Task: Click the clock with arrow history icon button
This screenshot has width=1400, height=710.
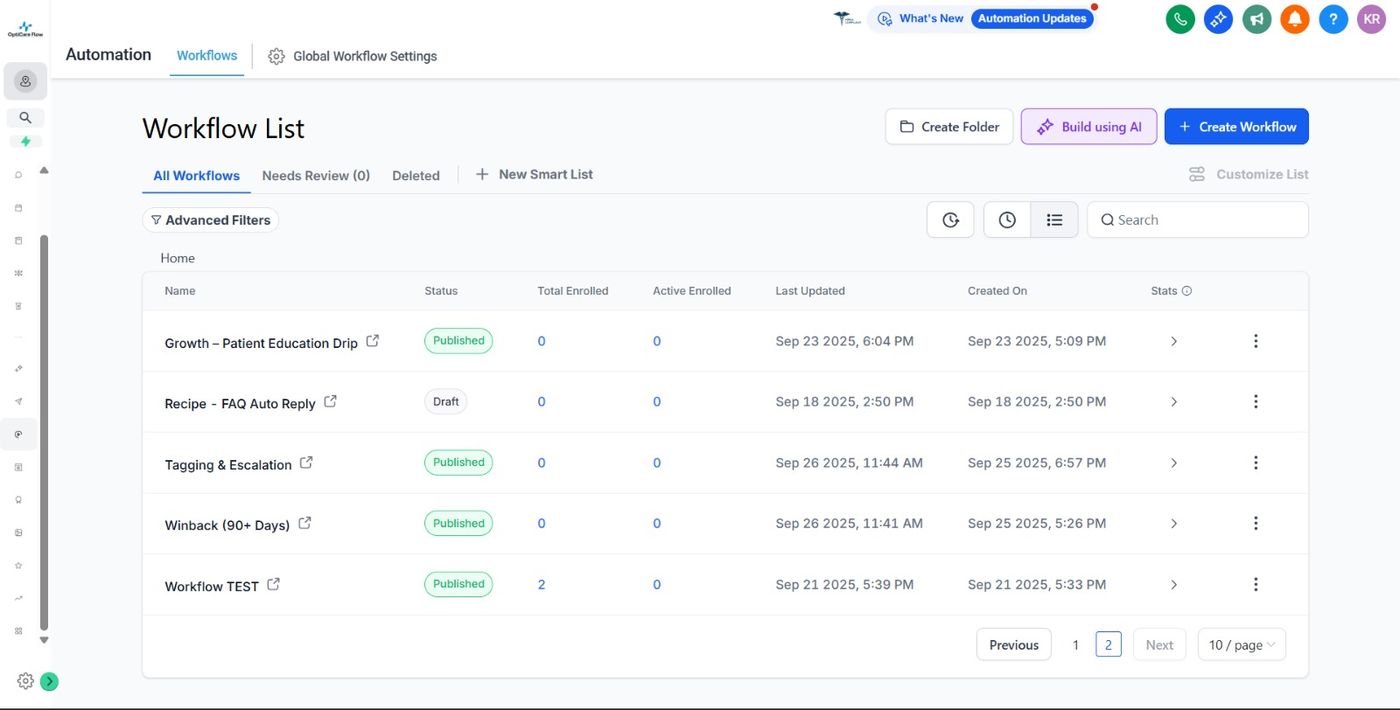Action: point(950,220)
